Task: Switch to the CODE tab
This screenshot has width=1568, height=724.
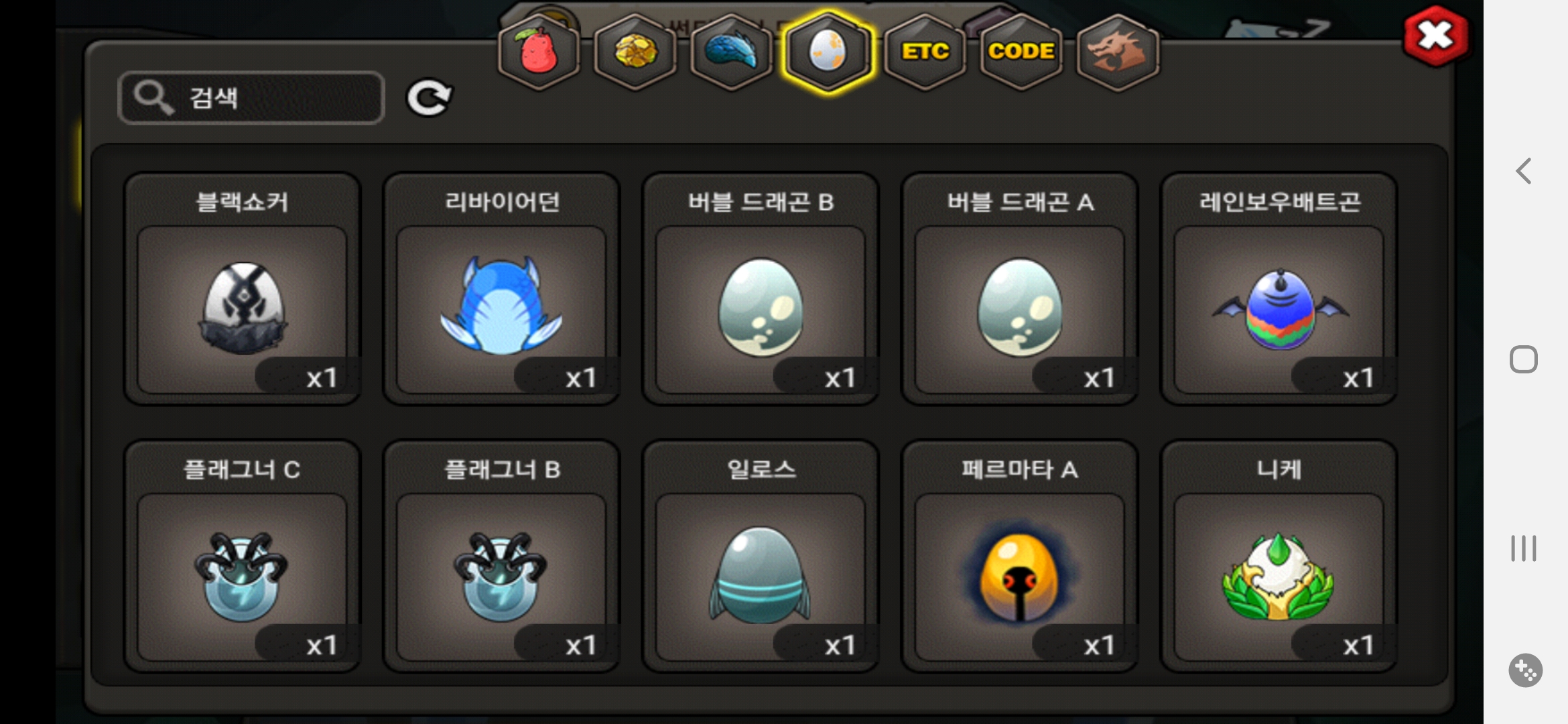Action: (x=1021, y=52)
